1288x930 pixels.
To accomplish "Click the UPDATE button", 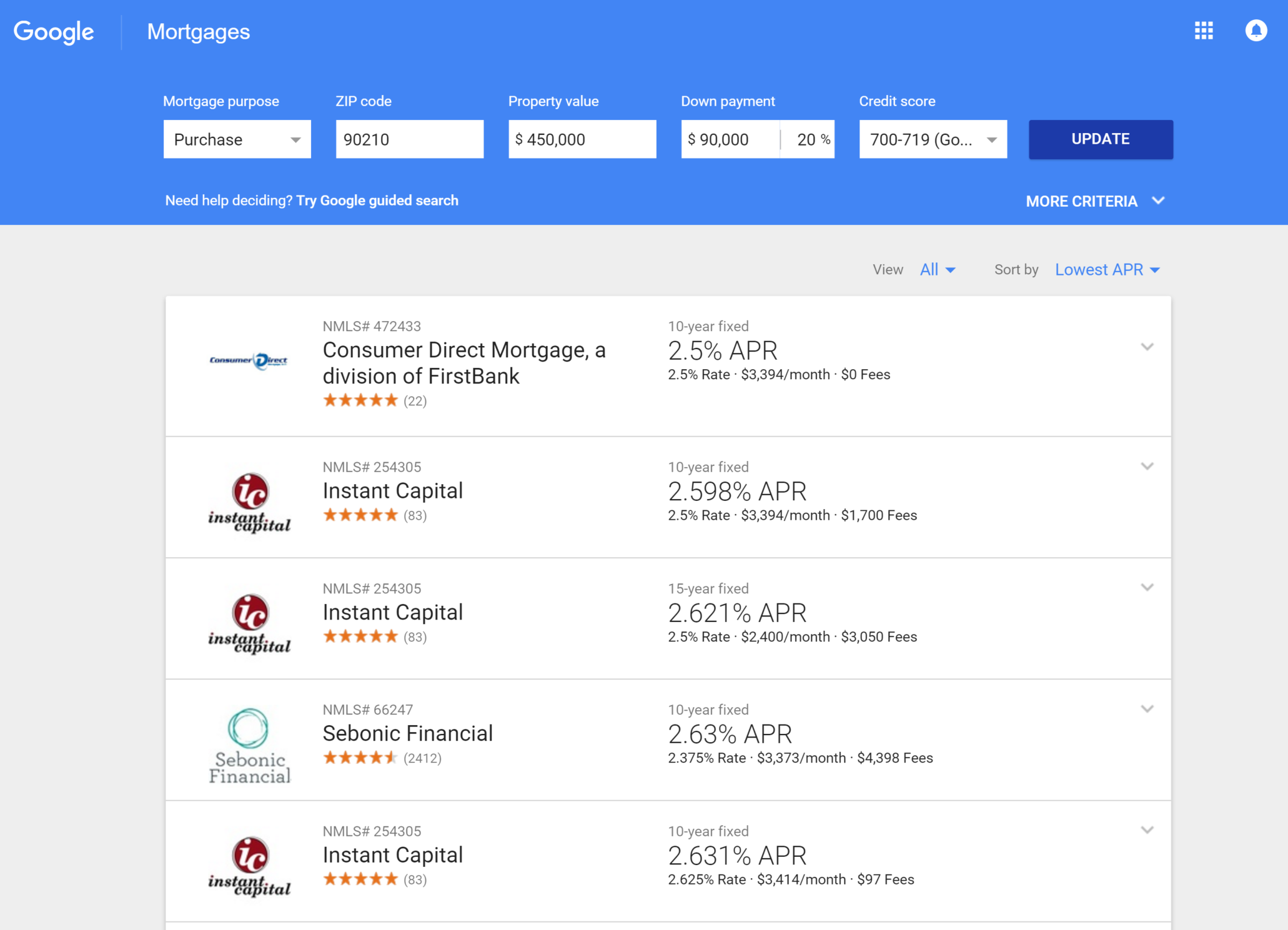I will click(x=1101, y=139).
